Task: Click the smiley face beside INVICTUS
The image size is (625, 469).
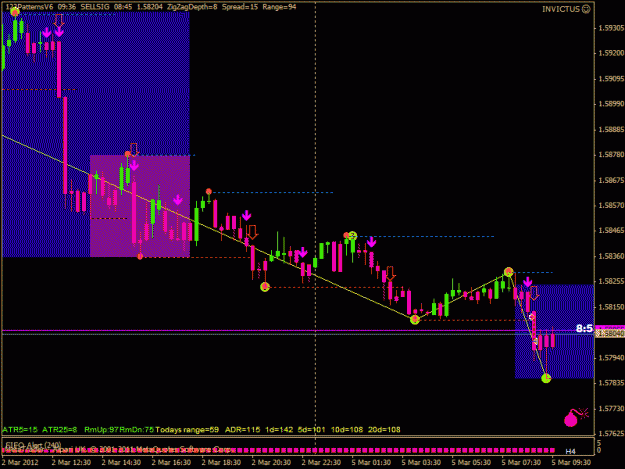Action: click(x=586, y=9)
